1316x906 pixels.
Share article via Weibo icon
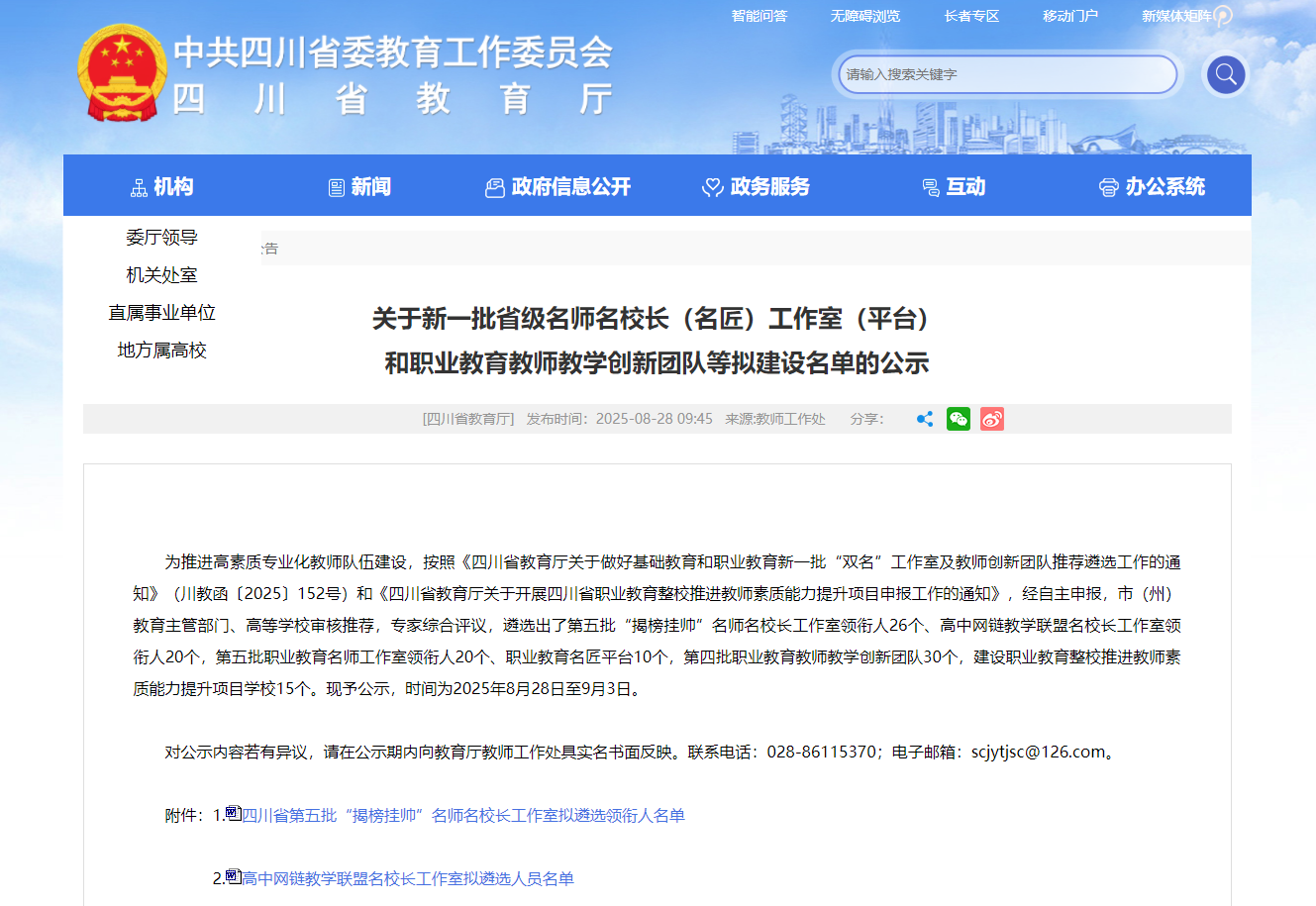click(x=991, y=419)
